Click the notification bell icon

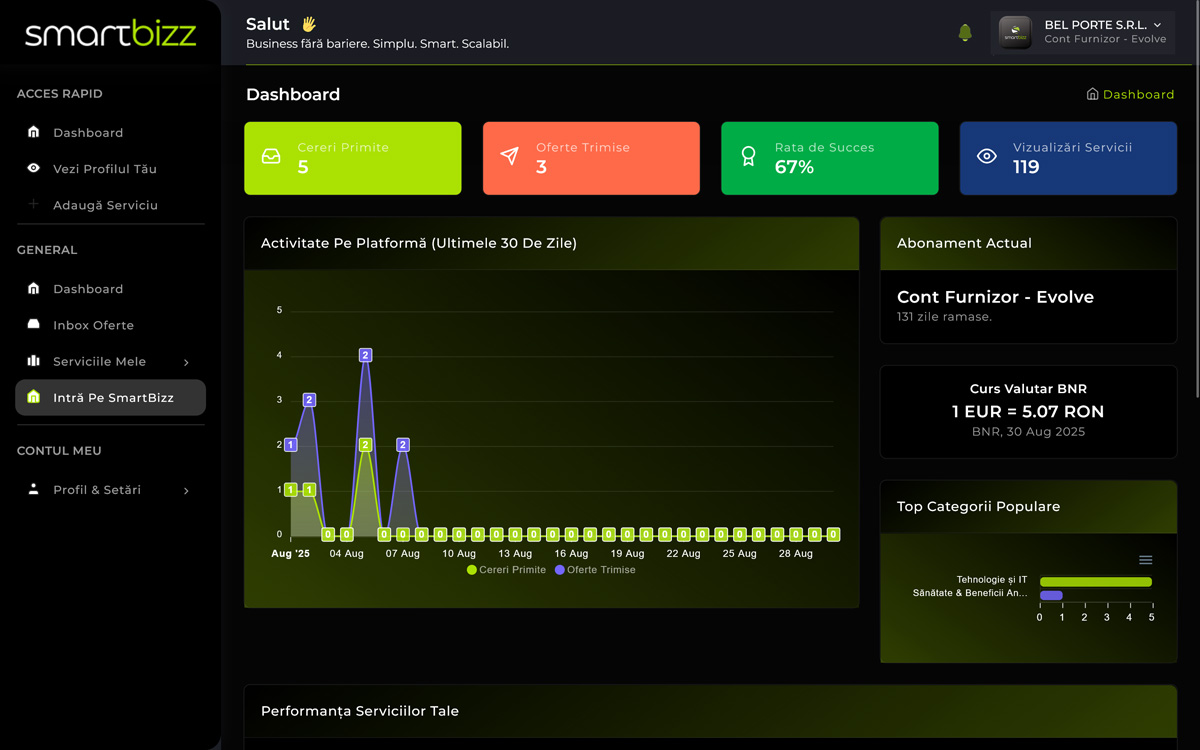(x=965, y=33)
